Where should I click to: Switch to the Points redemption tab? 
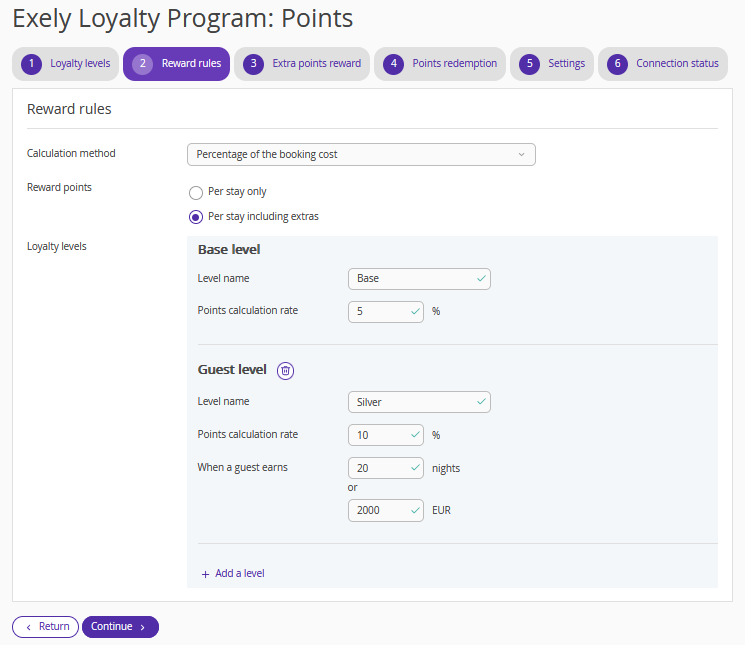[x=440, y=64]
